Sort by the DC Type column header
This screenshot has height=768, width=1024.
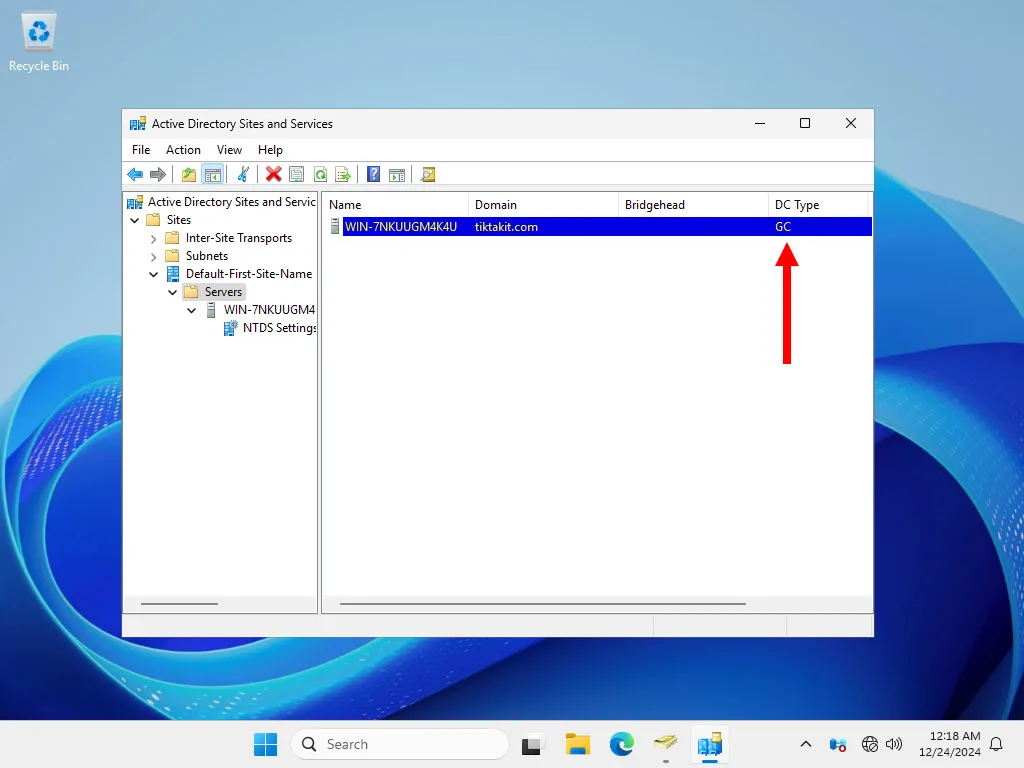797,205
